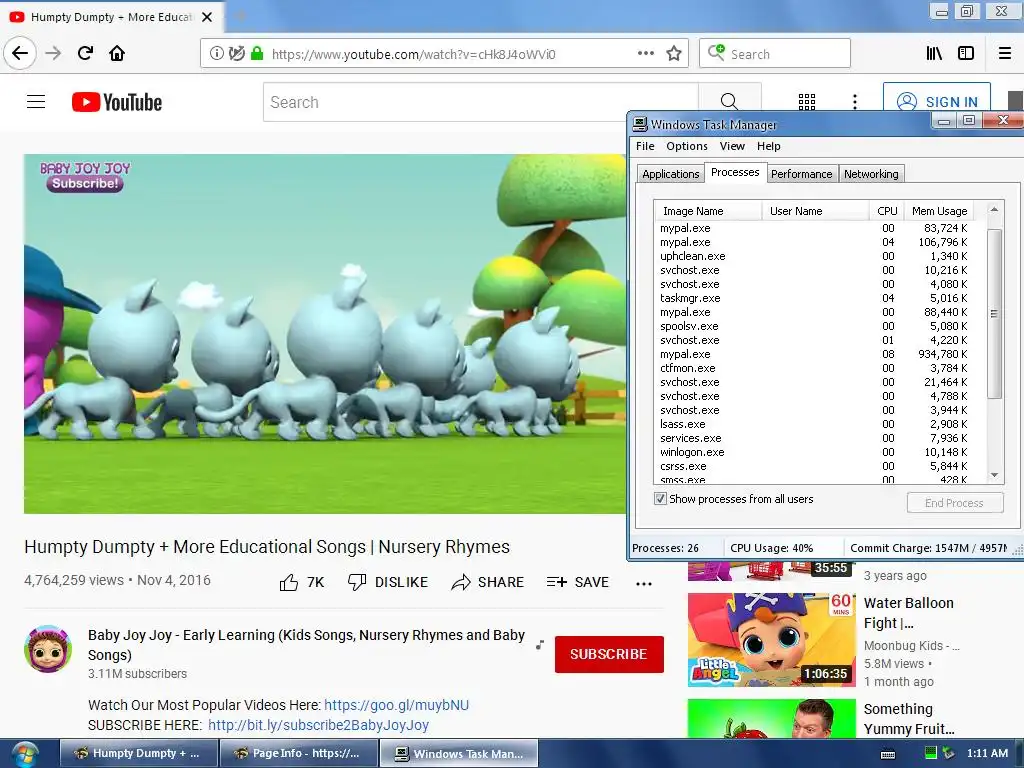Click the Windows Task Manager taskbar button

coord(460,754)
